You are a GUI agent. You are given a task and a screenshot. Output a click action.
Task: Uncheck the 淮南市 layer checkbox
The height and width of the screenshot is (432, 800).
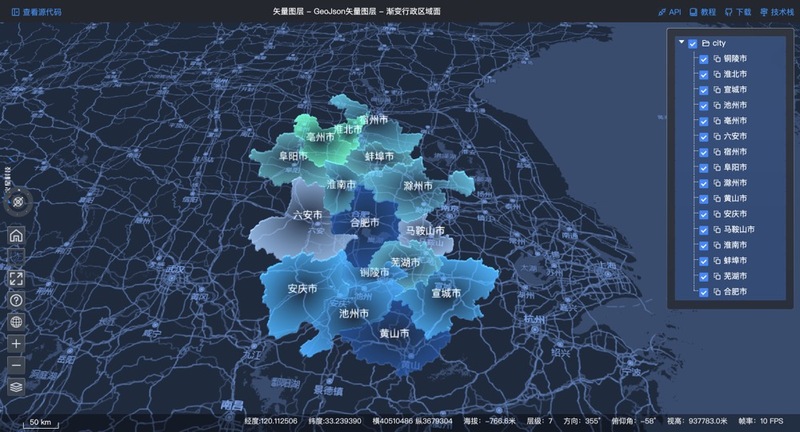tap(704, 246)
